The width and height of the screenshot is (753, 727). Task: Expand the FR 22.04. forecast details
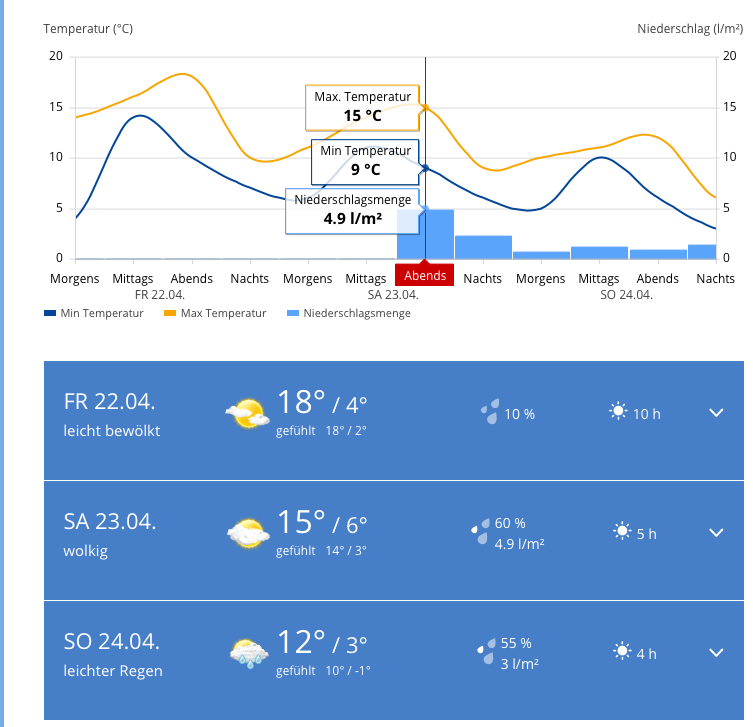716,412
